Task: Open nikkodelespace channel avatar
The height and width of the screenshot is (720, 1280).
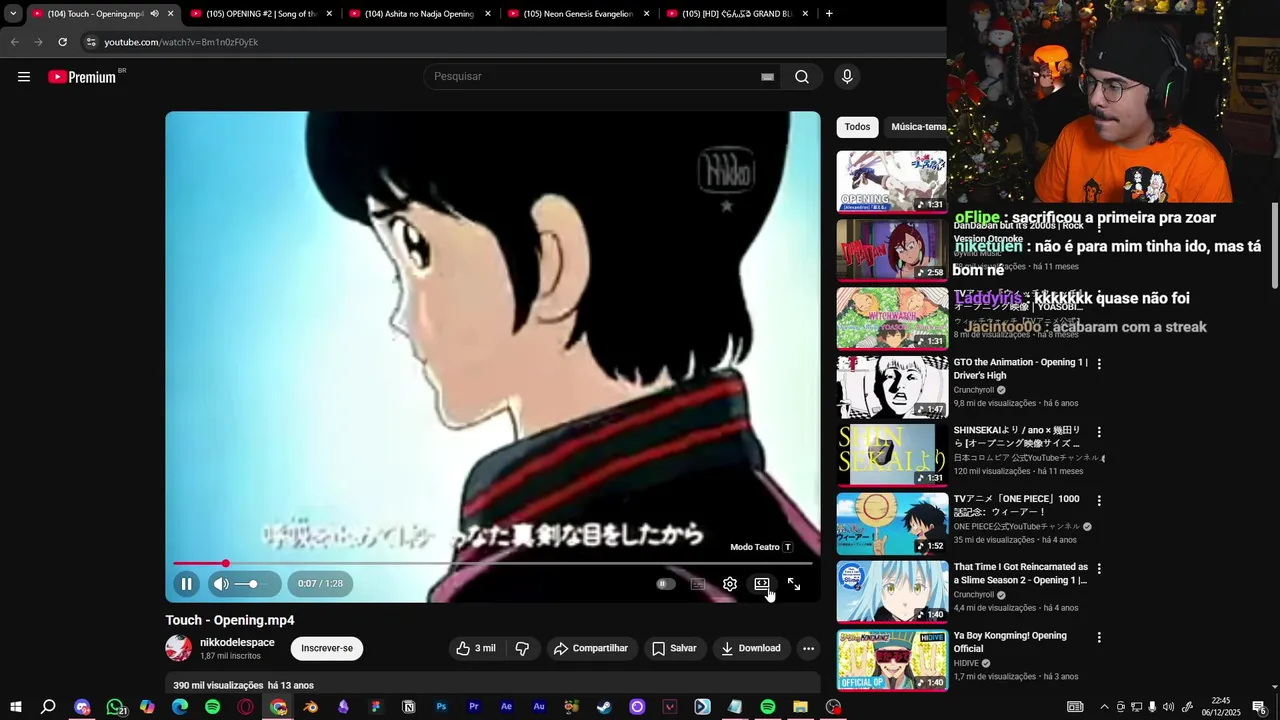Action: click(x=179, y=648)
